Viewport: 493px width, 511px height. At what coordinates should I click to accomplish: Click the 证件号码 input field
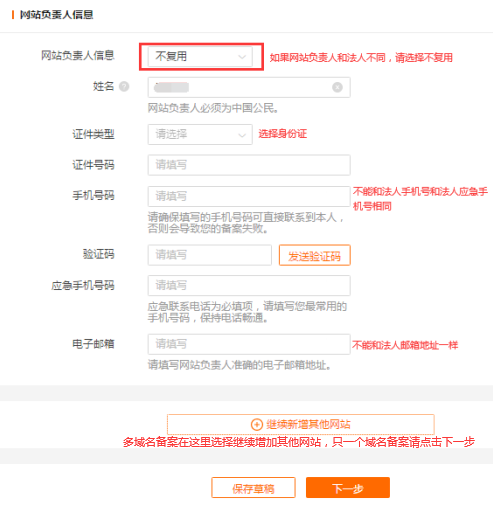point(249,165)
